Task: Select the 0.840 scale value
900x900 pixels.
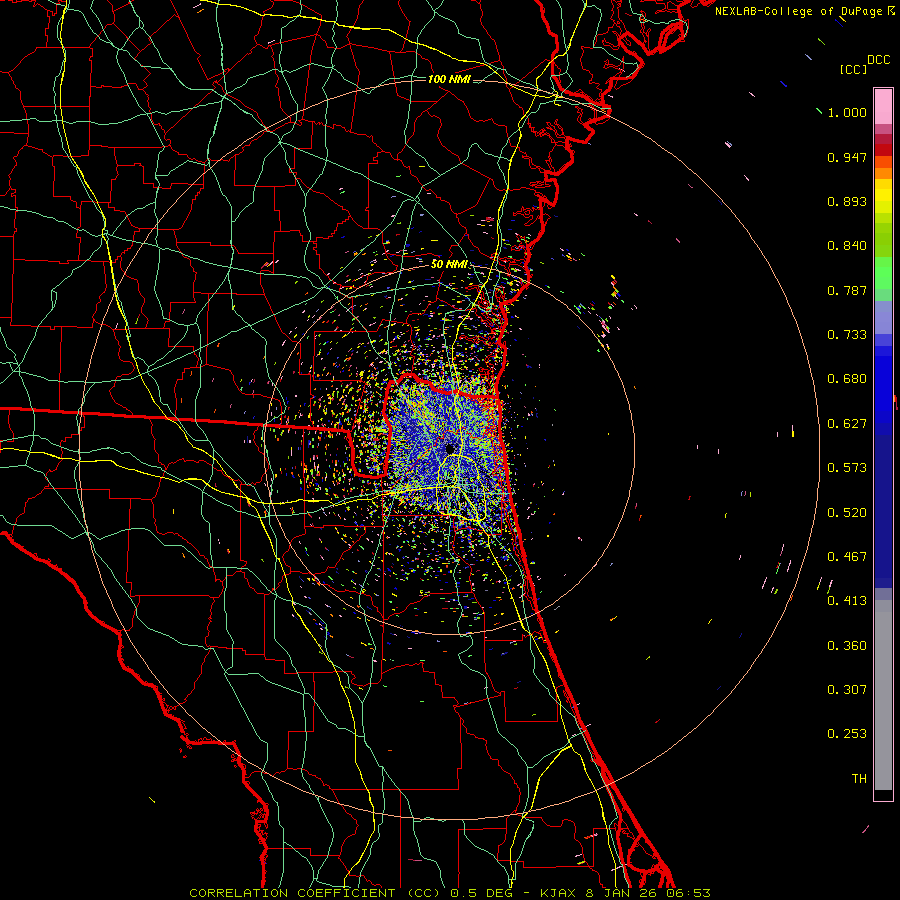Action: point(847,246)
